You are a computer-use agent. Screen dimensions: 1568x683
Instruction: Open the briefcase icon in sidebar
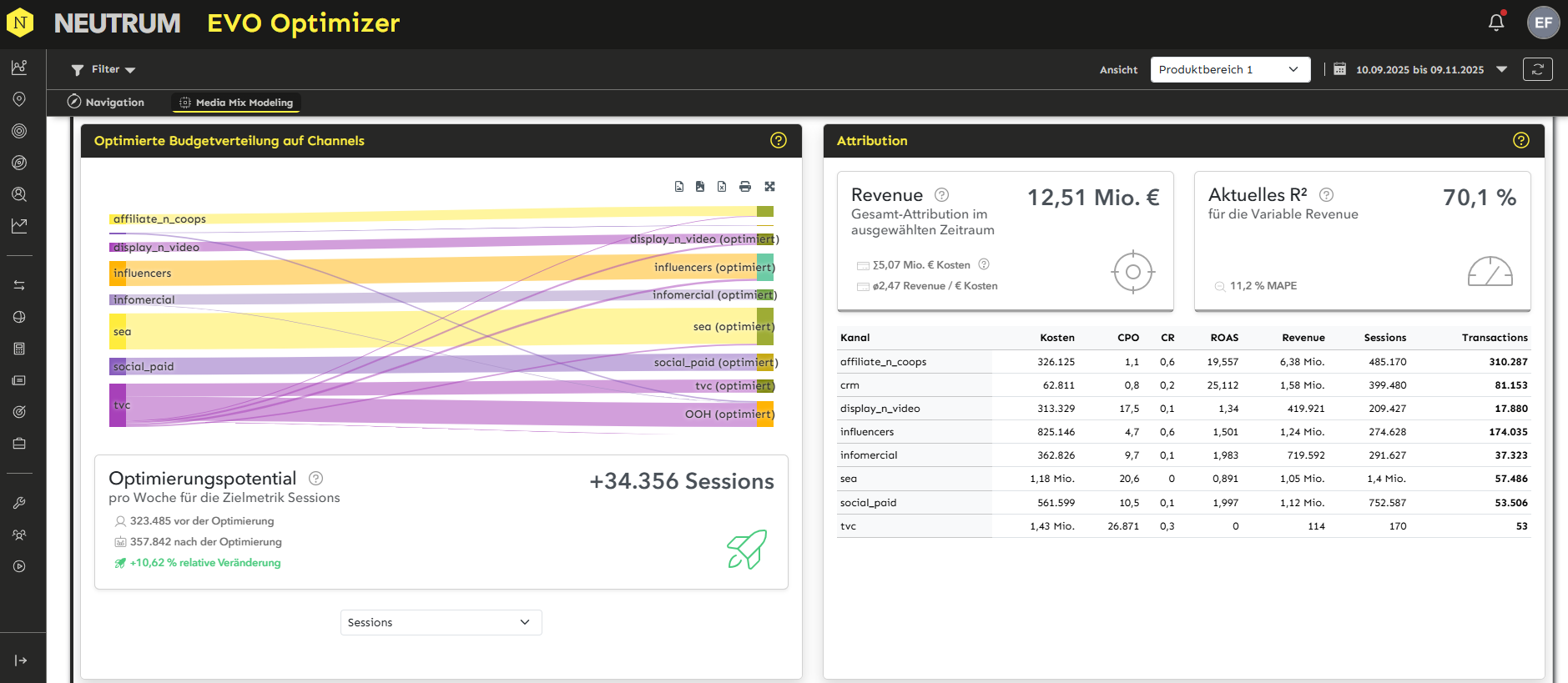pyautogui.click(x=19, y=444)
